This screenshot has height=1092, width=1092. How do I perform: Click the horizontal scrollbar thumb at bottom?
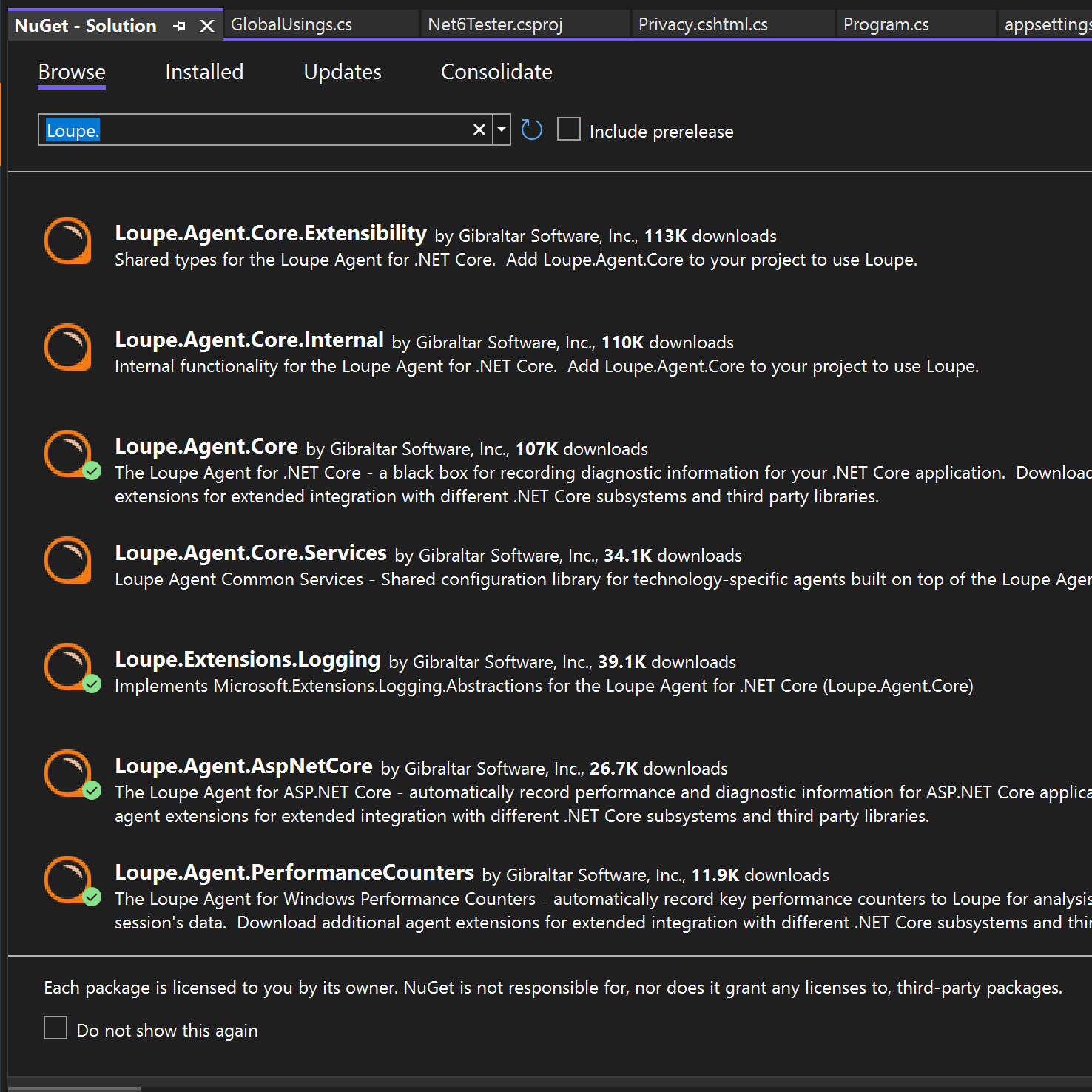coord(74,1088)
